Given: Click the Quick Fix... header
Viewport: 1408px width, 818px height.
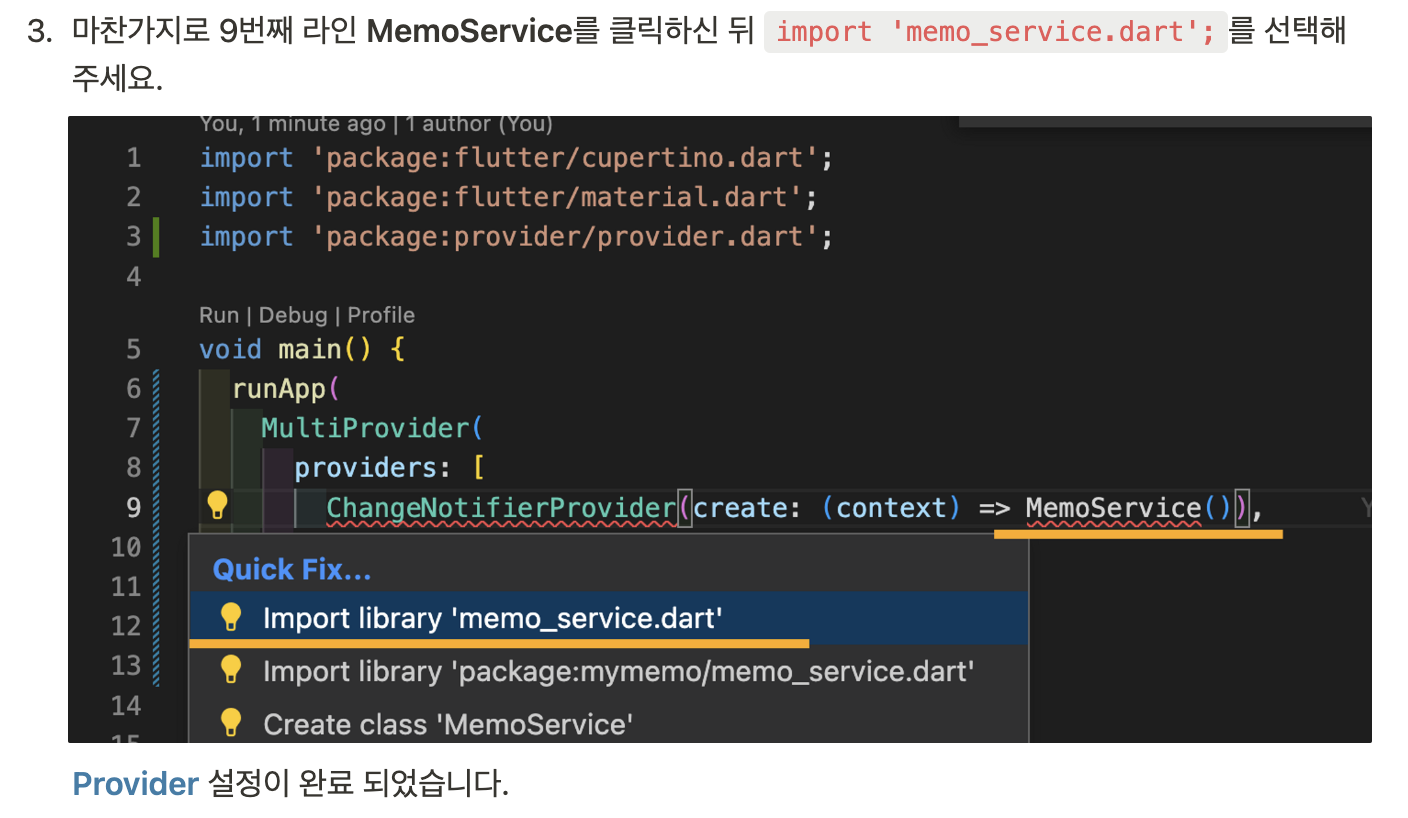Looking at the screenshot, I should pyautogui.click(x=292, y=570).
